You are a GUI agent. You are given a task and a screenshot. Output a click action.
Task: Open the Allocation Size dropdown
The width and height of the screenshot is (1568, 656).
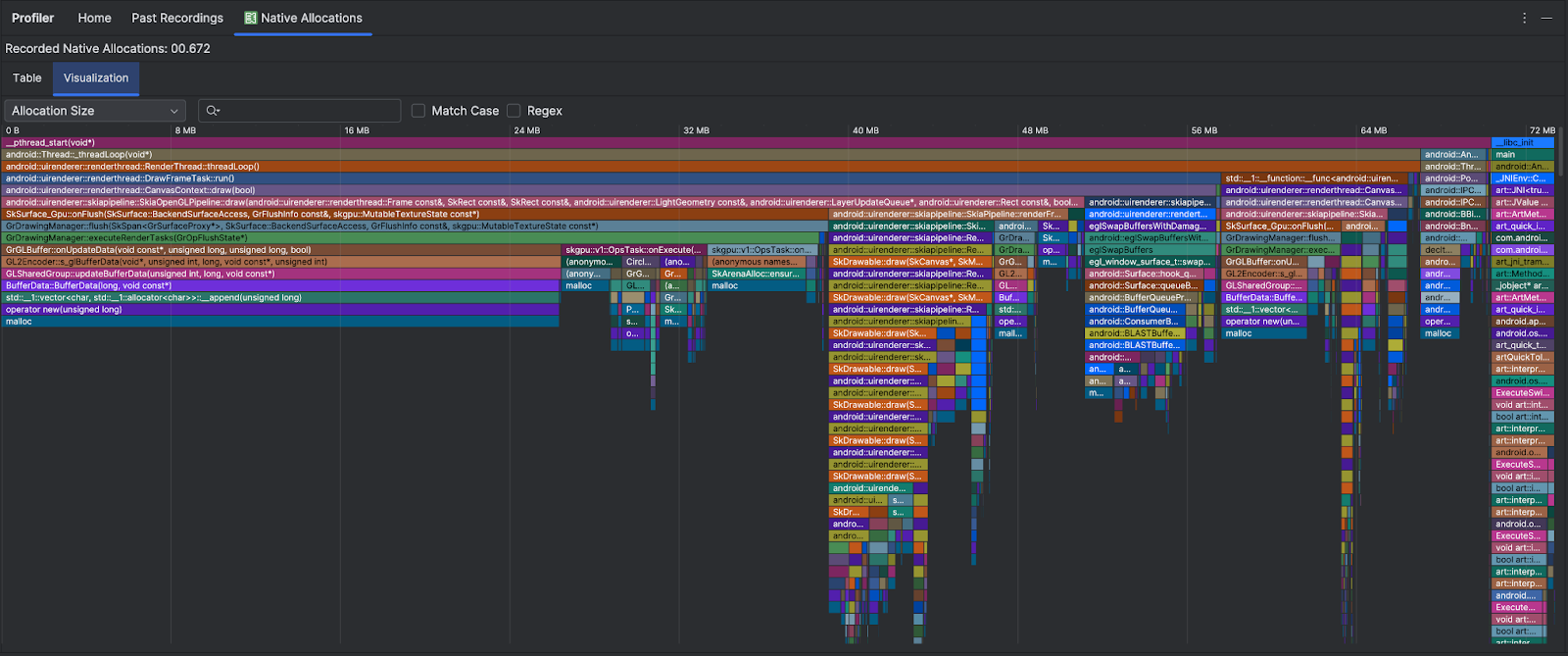(95, 111)
